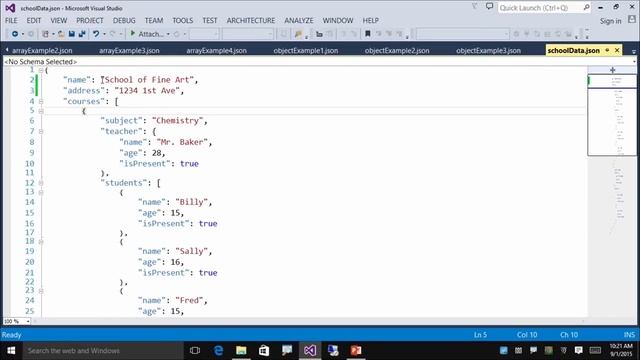Open the DEBUG menu
Viewport: 640px width, 360px height.
[x=124, y=20]
